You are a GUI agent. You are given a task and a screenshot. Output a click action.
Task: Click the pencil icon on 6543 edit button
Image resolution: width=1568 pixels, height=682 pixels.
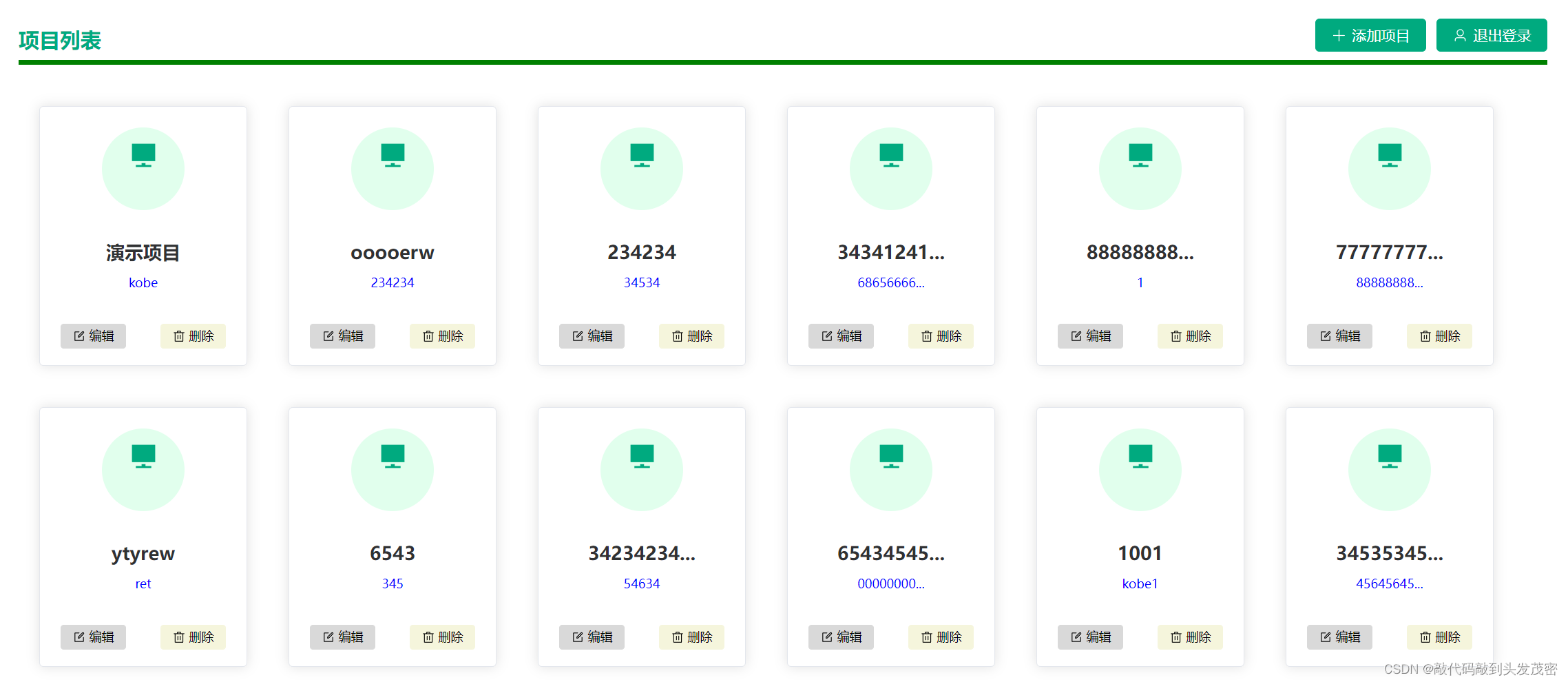click(328, 637)
